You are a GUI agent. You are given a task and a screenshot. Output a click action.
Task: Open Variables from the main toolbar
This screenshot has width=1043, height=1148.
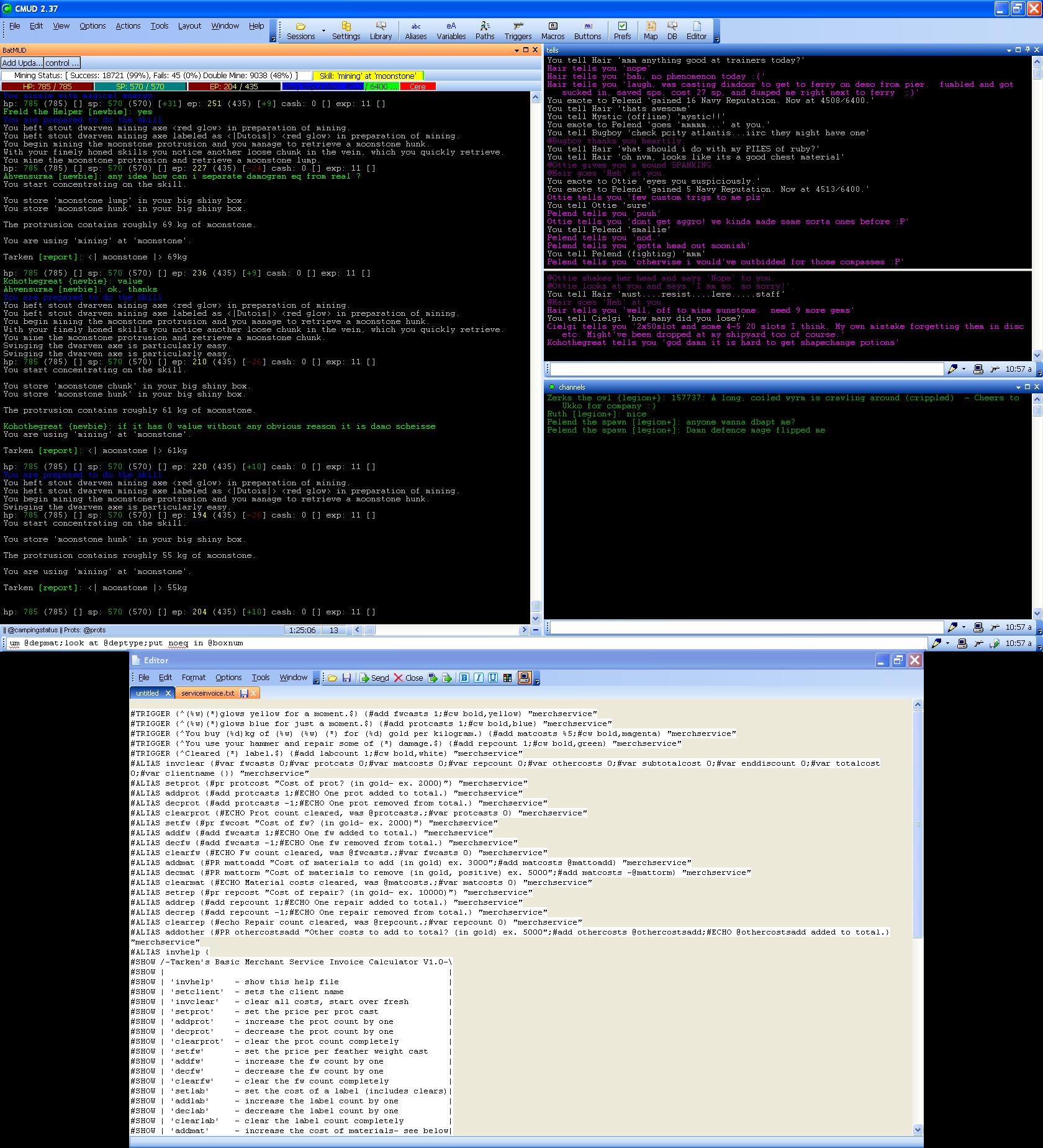tap(451, 30)
